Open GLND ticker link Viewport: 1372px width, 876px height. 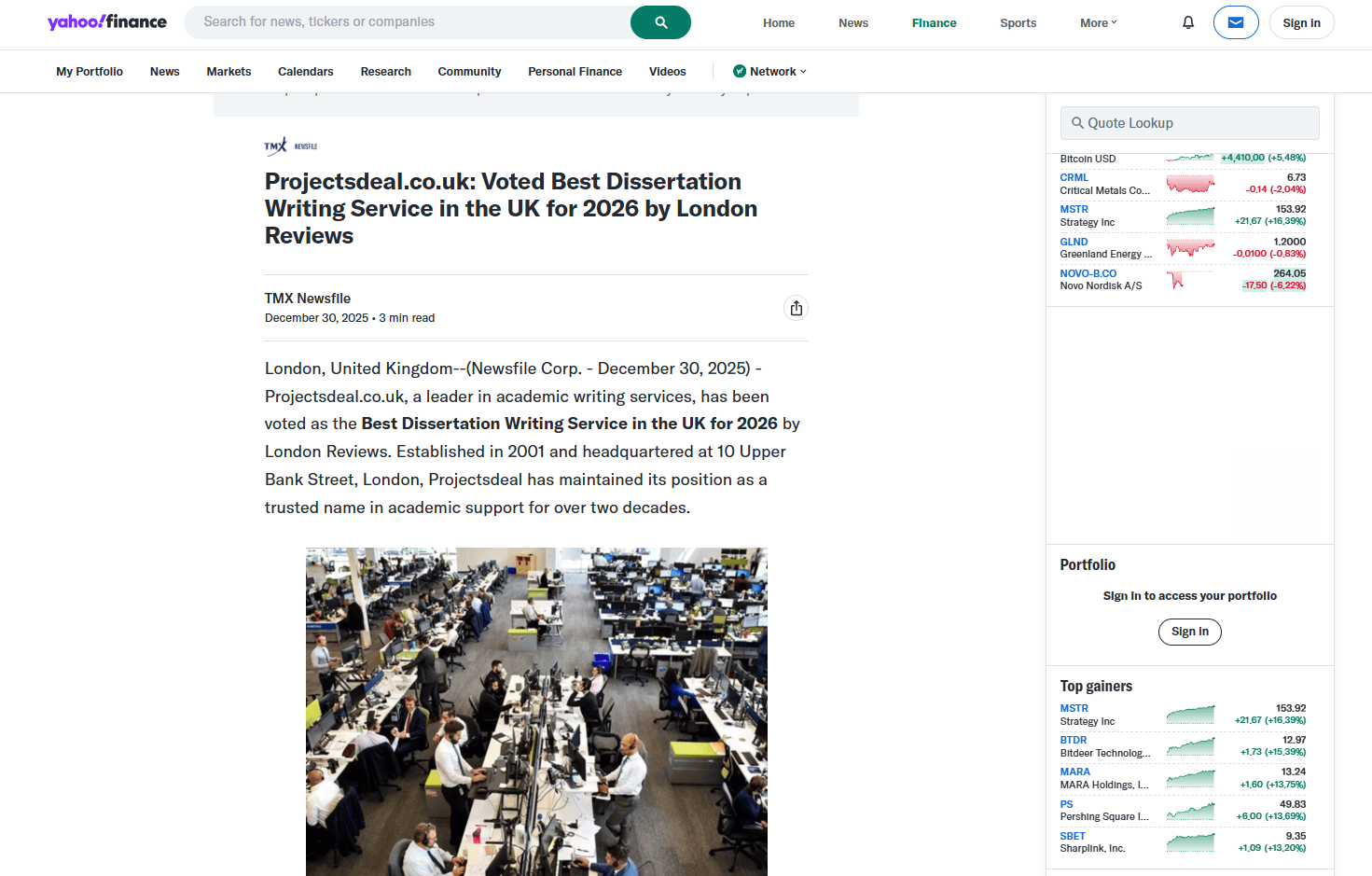pyautogui.click(x=1074, y=242)
